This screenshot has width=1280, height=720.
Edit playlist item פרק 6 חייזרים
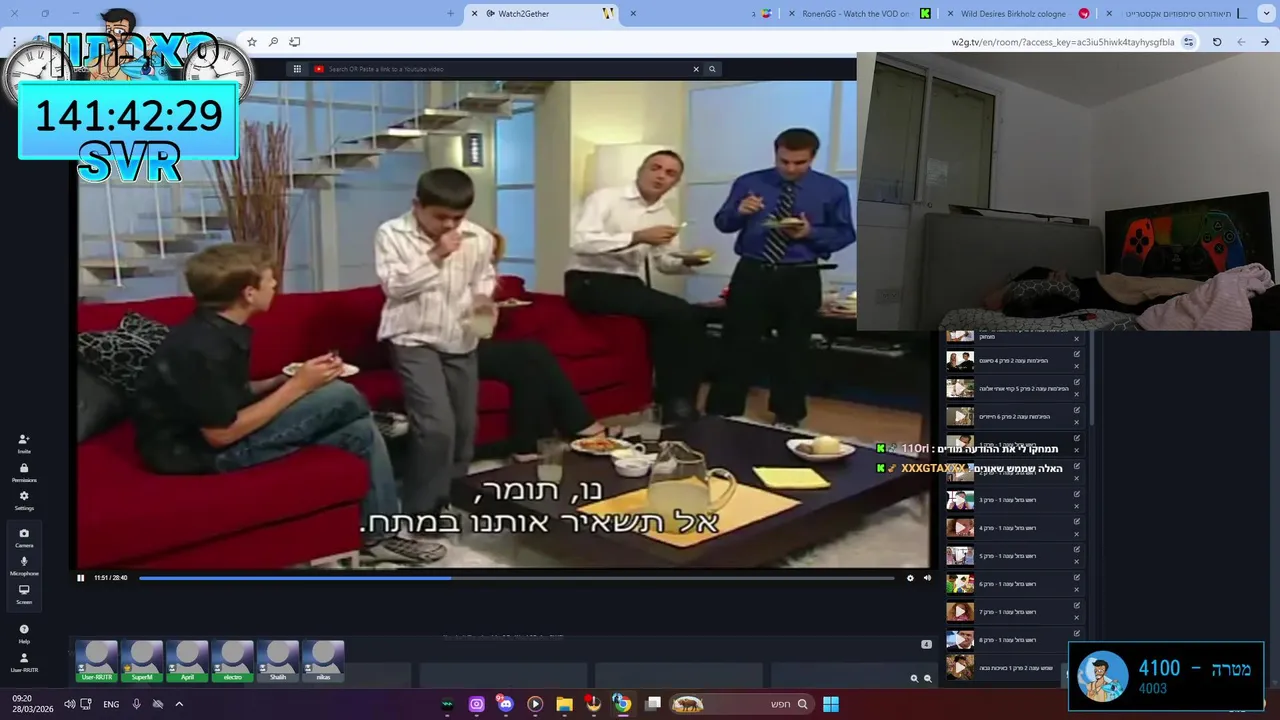coord(1077,410)
